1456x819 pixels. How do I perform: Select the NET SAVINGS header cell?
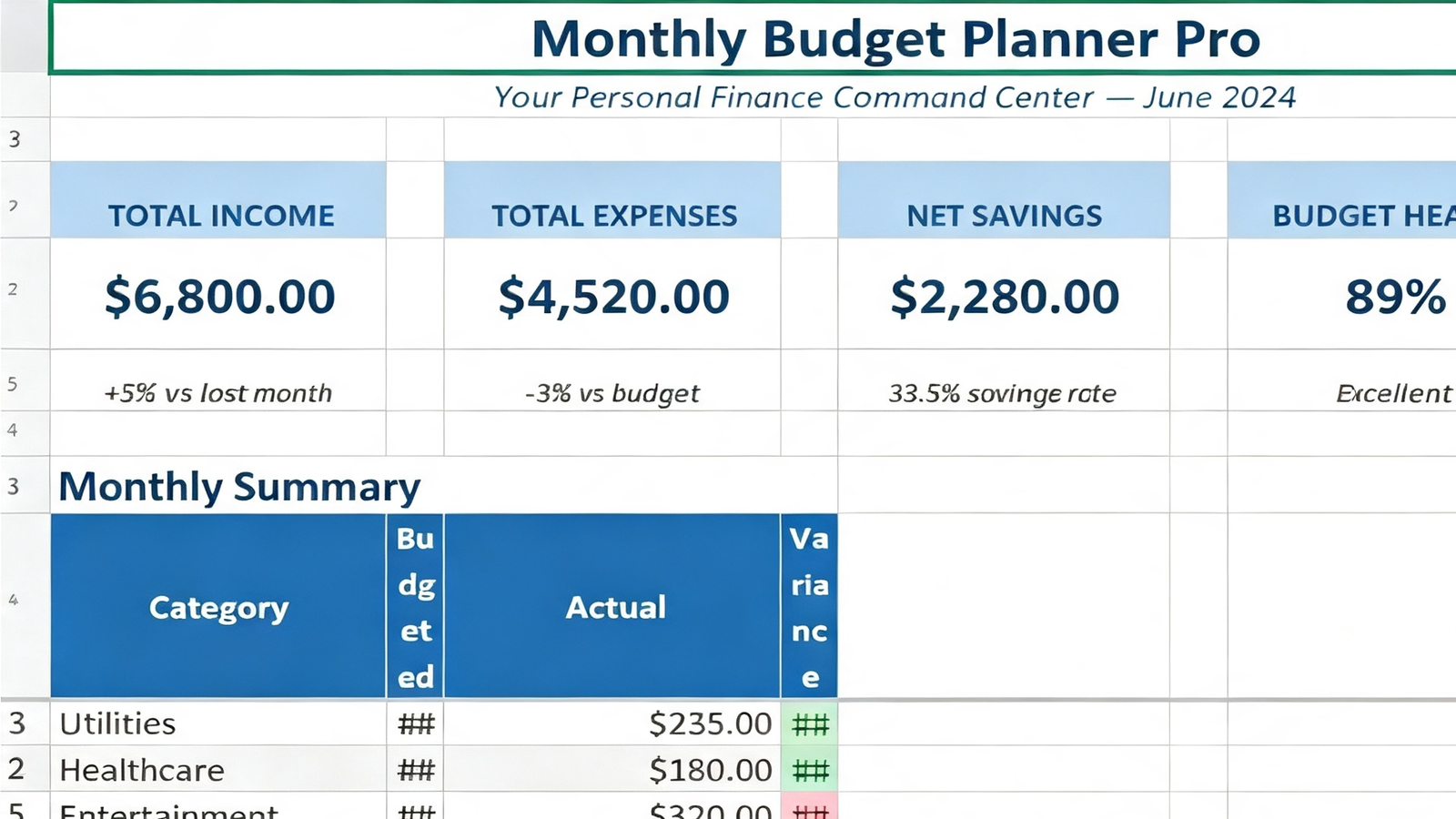[1004, 200]
